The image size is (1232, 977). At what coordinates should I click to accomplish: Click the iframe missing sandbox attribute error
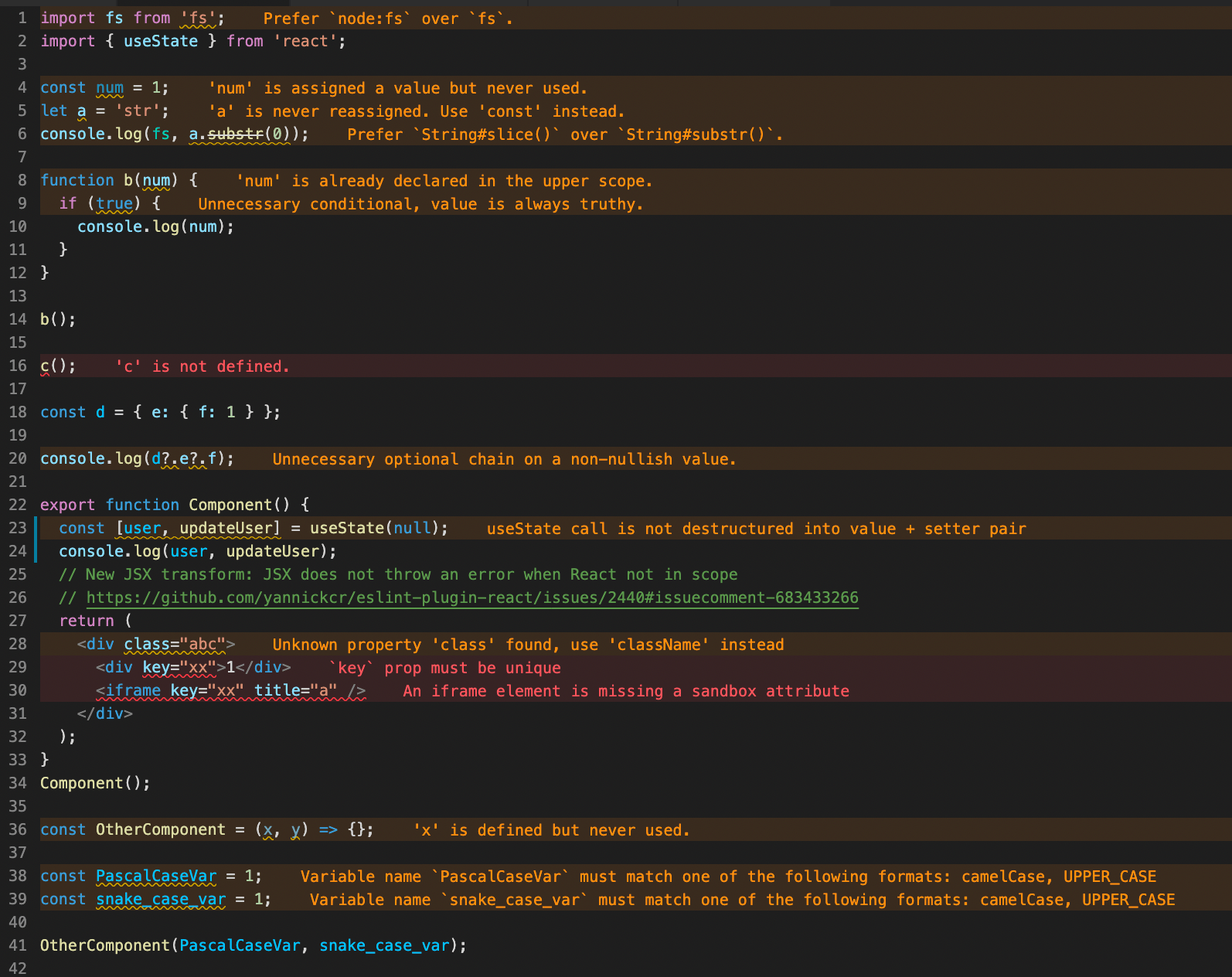626,691
